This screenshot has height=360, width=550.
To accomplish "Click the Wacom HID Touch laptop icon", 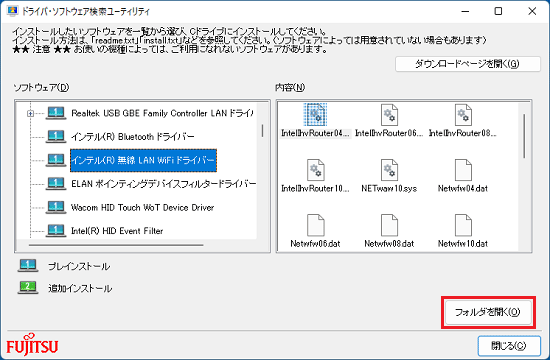I will pyautogui.click(x=56, y=207).
